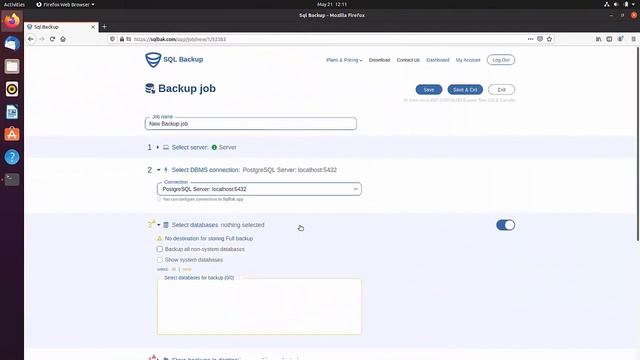This screenshot has height=360, width=640.
Task: Bookmark this page with the star icon
Action: (549, 39)
